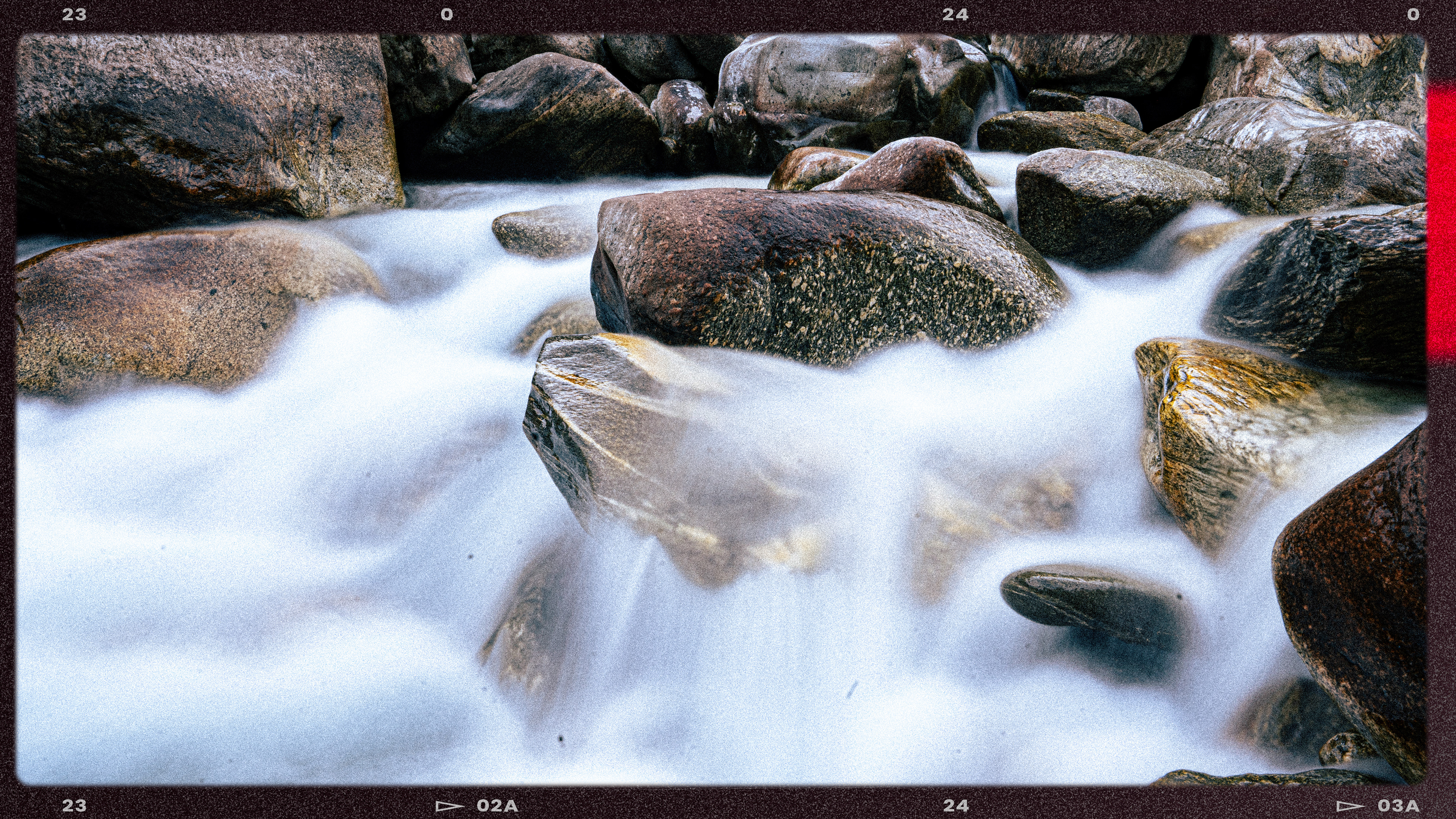Click the arrow icon beside 02A
This screenshot has width=1456, height=819.
tap(449, 805)
